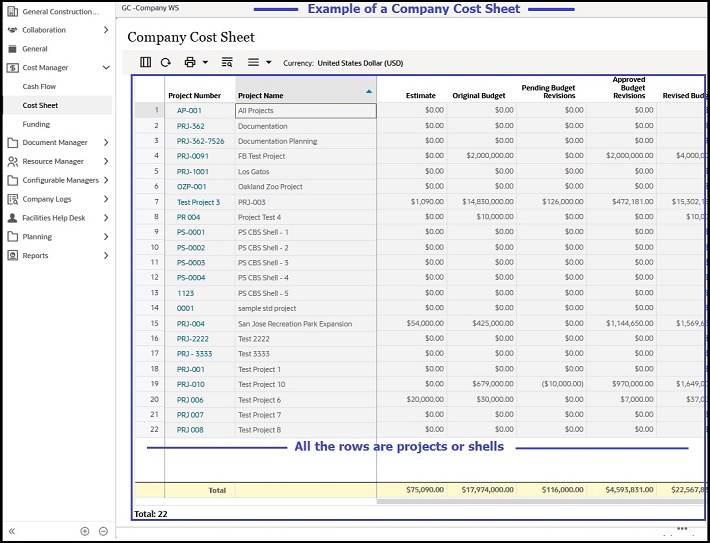The height and width of the screenshot is (543, 710).
Task: Expand the Reports chevron
Action: click(x=106, y=255)
